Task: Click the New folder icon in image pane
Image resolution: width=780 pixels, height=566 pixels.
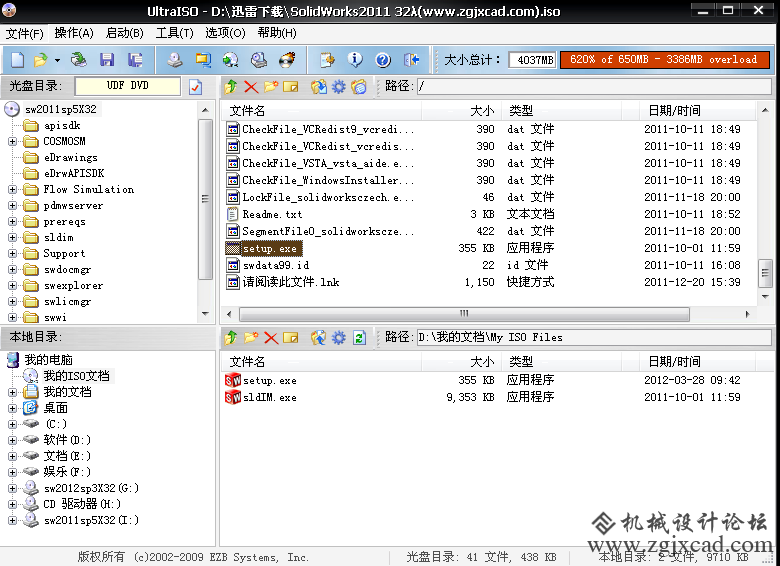Action: (271, 87)
